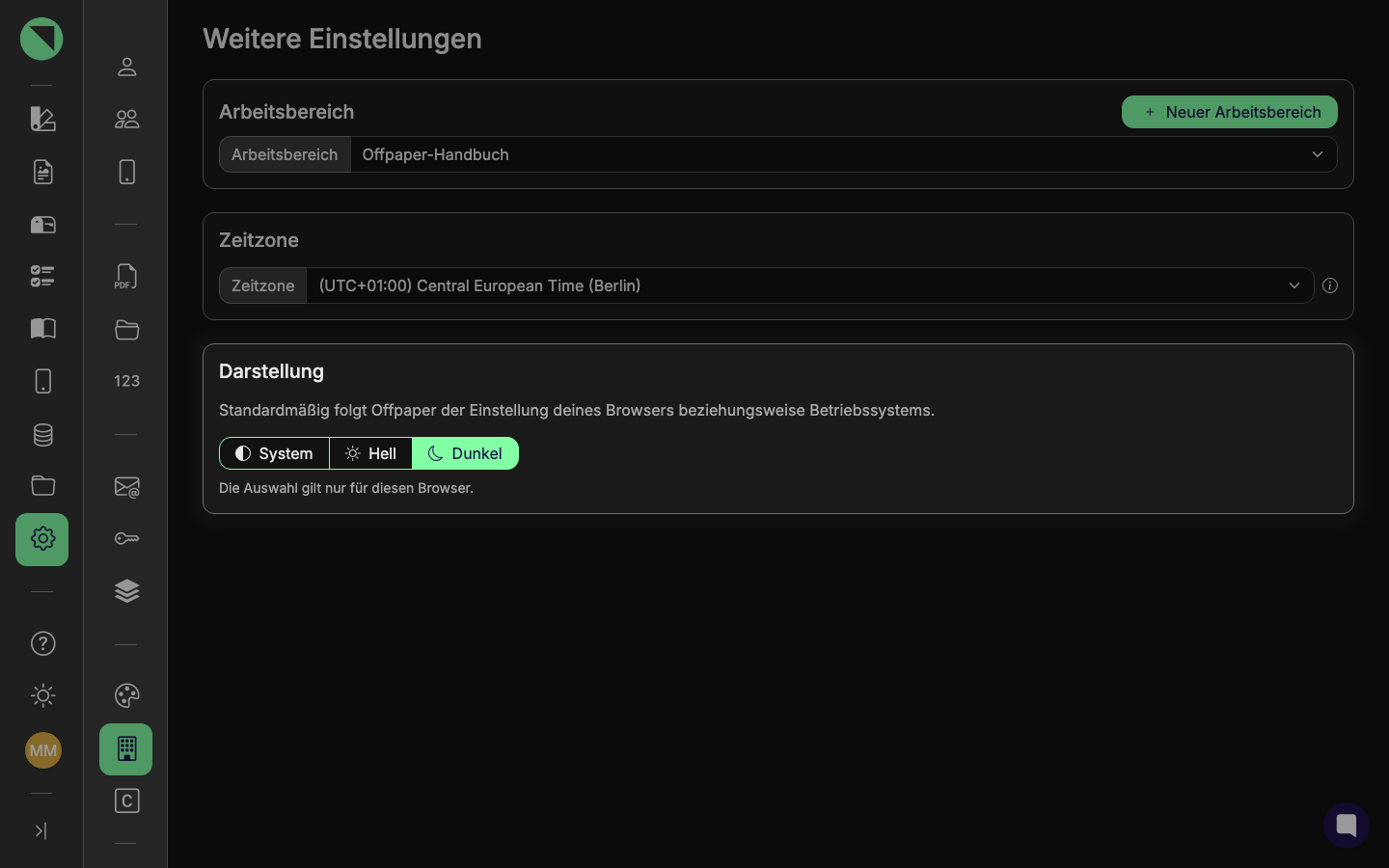Select the Dunkel dark appearance option
This screenshot has width=1389, height=868.
466,453
